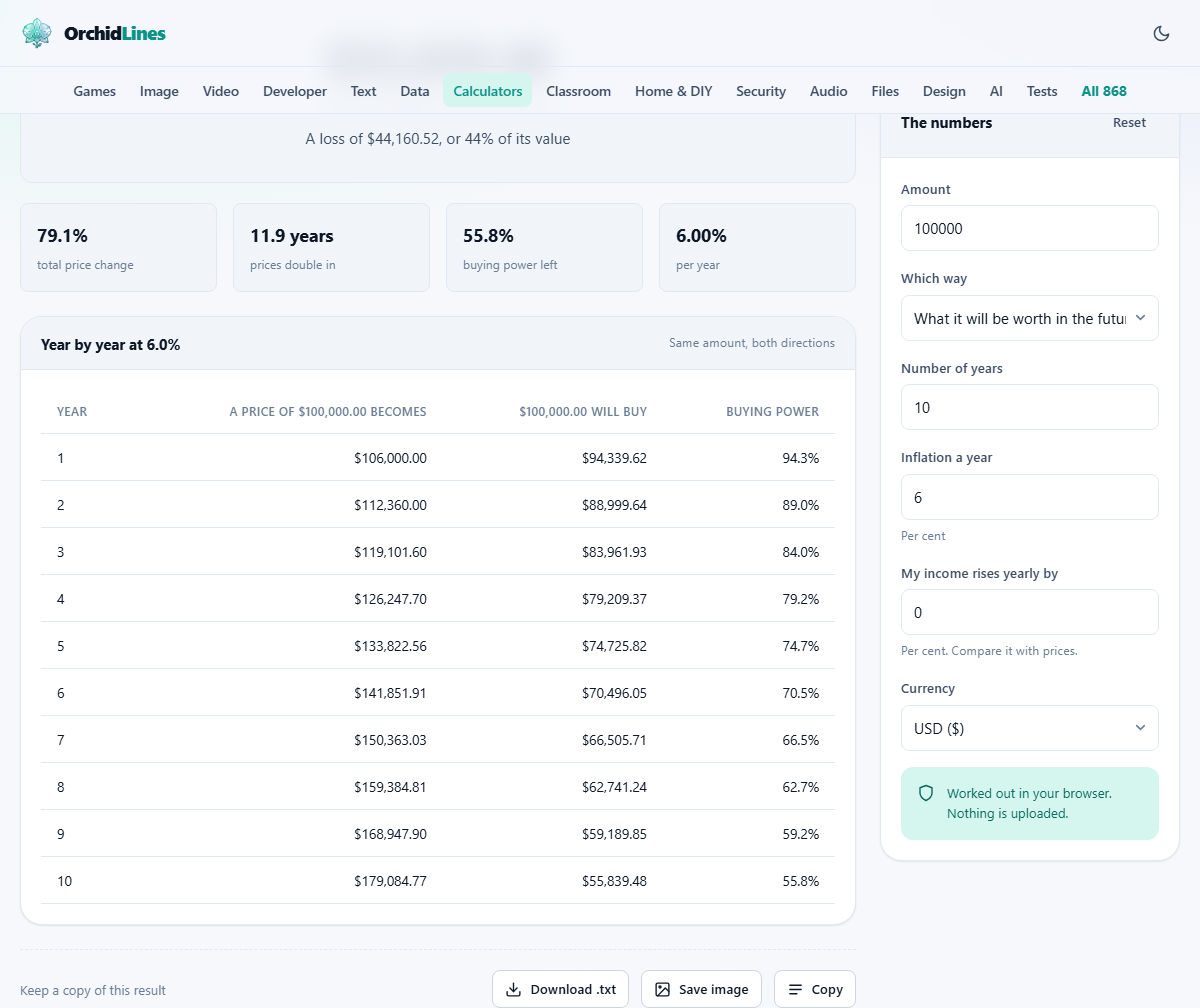The height and width of the screenshot is (1008, 1200).
Task: Toggle dark mode moon icon
Action: click(1161, 33)
